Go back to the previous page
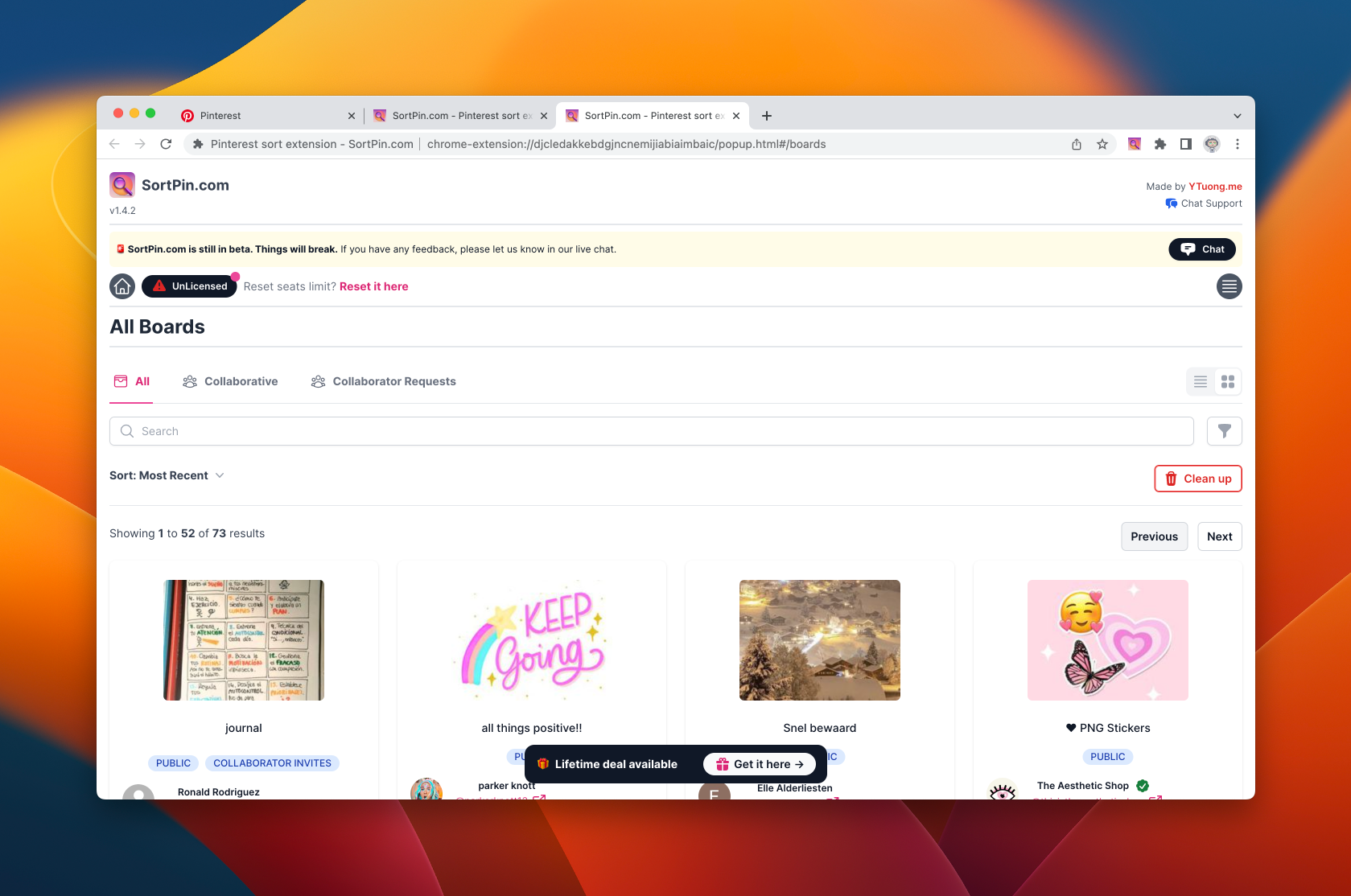This screenshot has width=1351, height=896. tap(114, 144)
